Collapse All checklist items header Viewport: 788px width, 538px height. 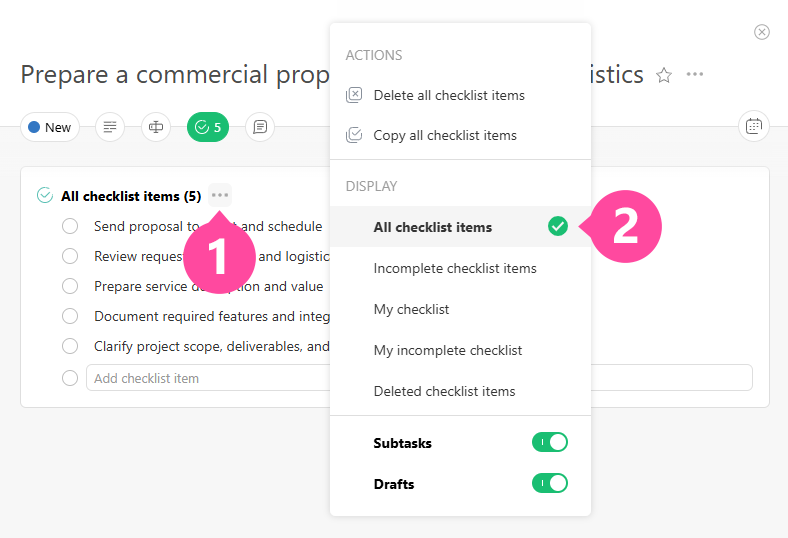coord(45,196)
